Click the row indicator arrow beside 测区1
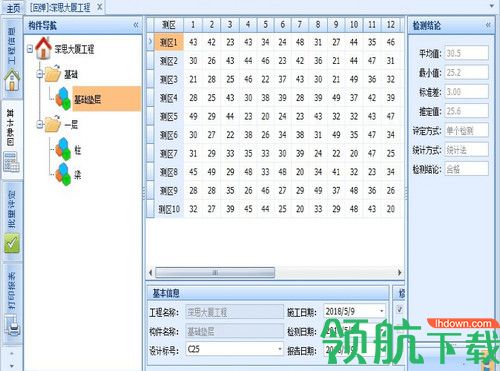This screenshot has height=371, width=500. [x=150, y=42]
